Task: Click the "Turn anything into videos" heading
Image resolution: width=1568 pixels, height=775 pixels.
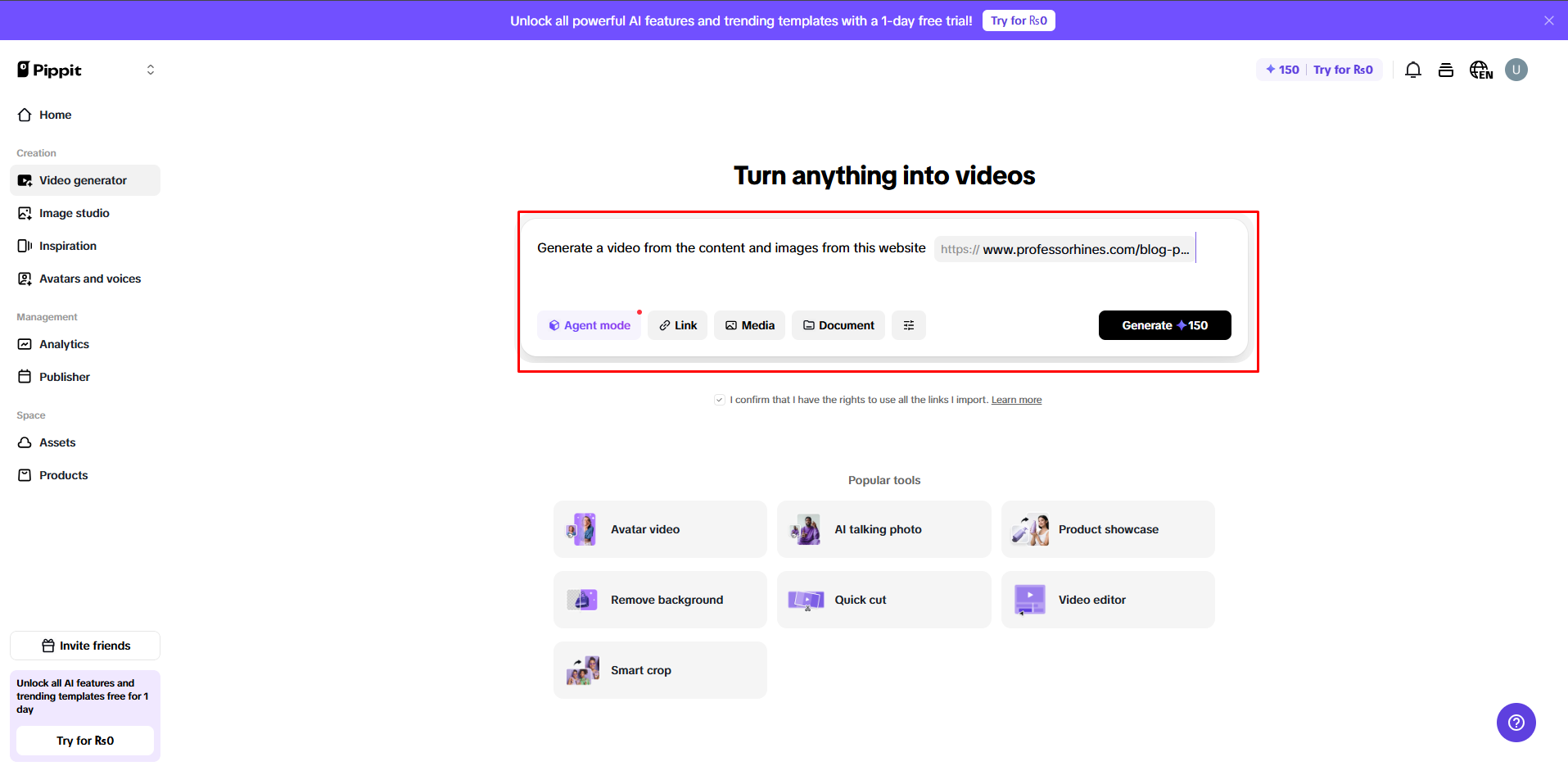Action: coord(884,175)
